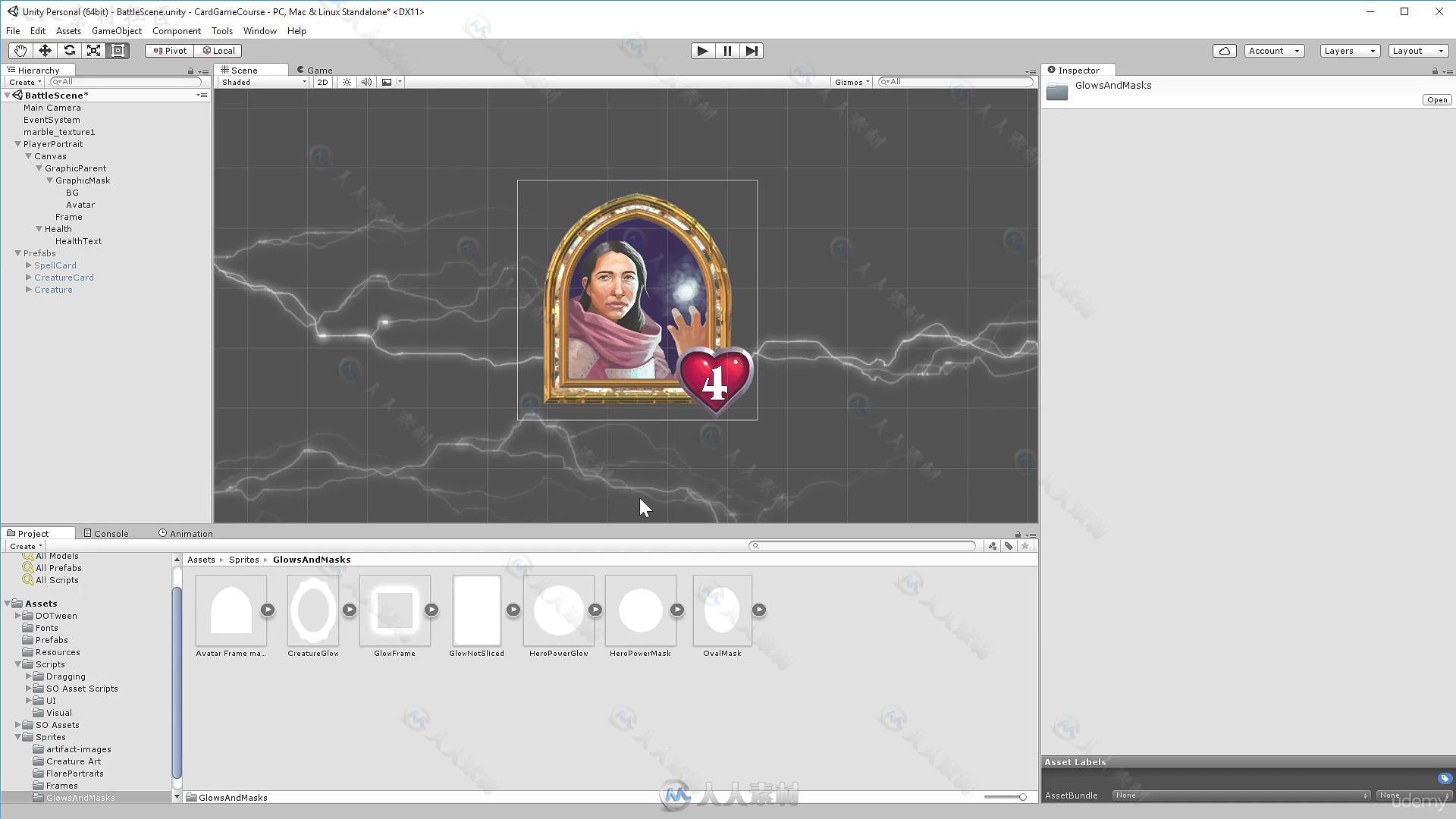Open the Layout dropdown

click(x=1418, y=51)
